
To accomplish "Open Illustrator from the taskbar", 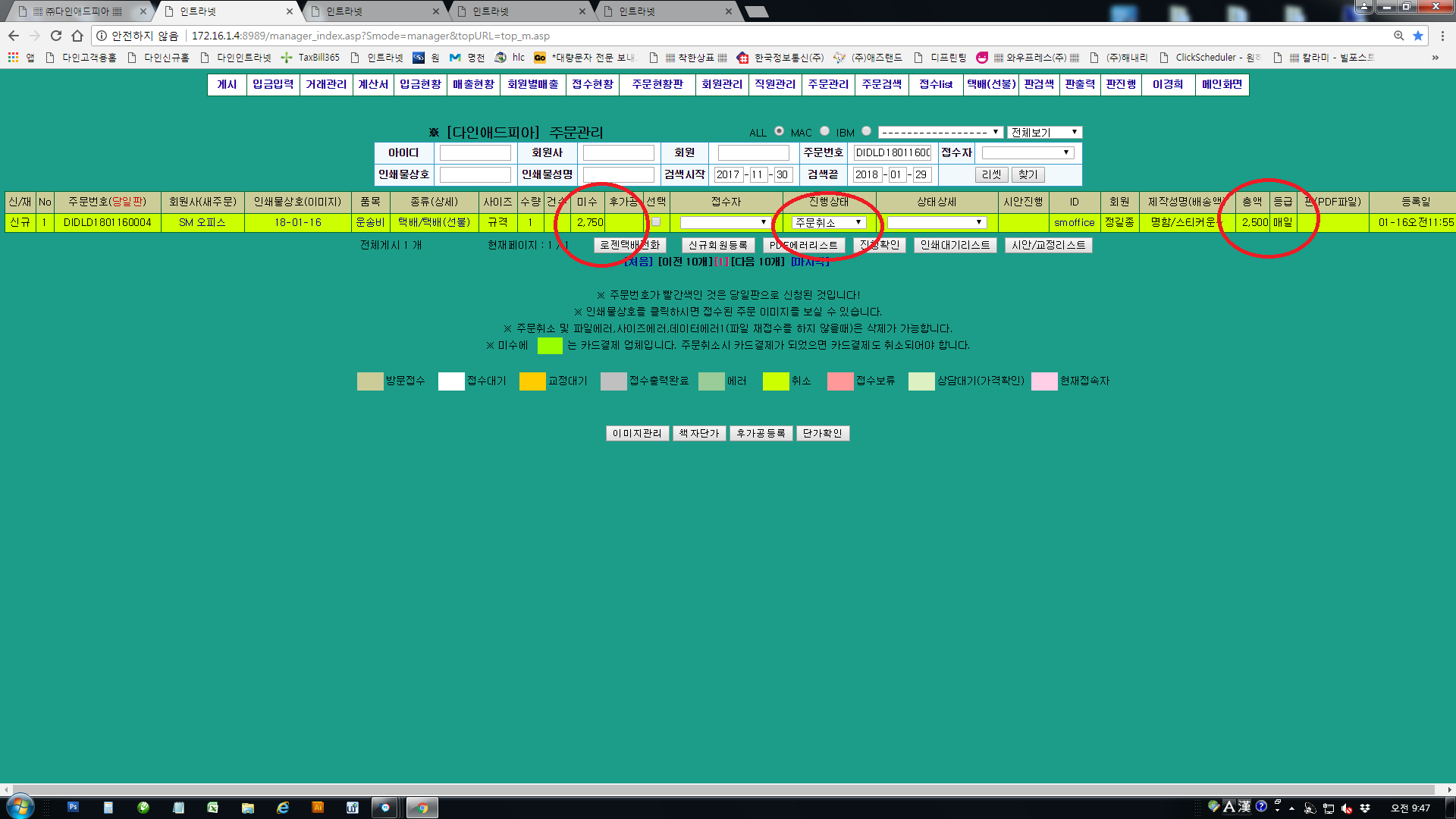I will [x=318, y=808].
